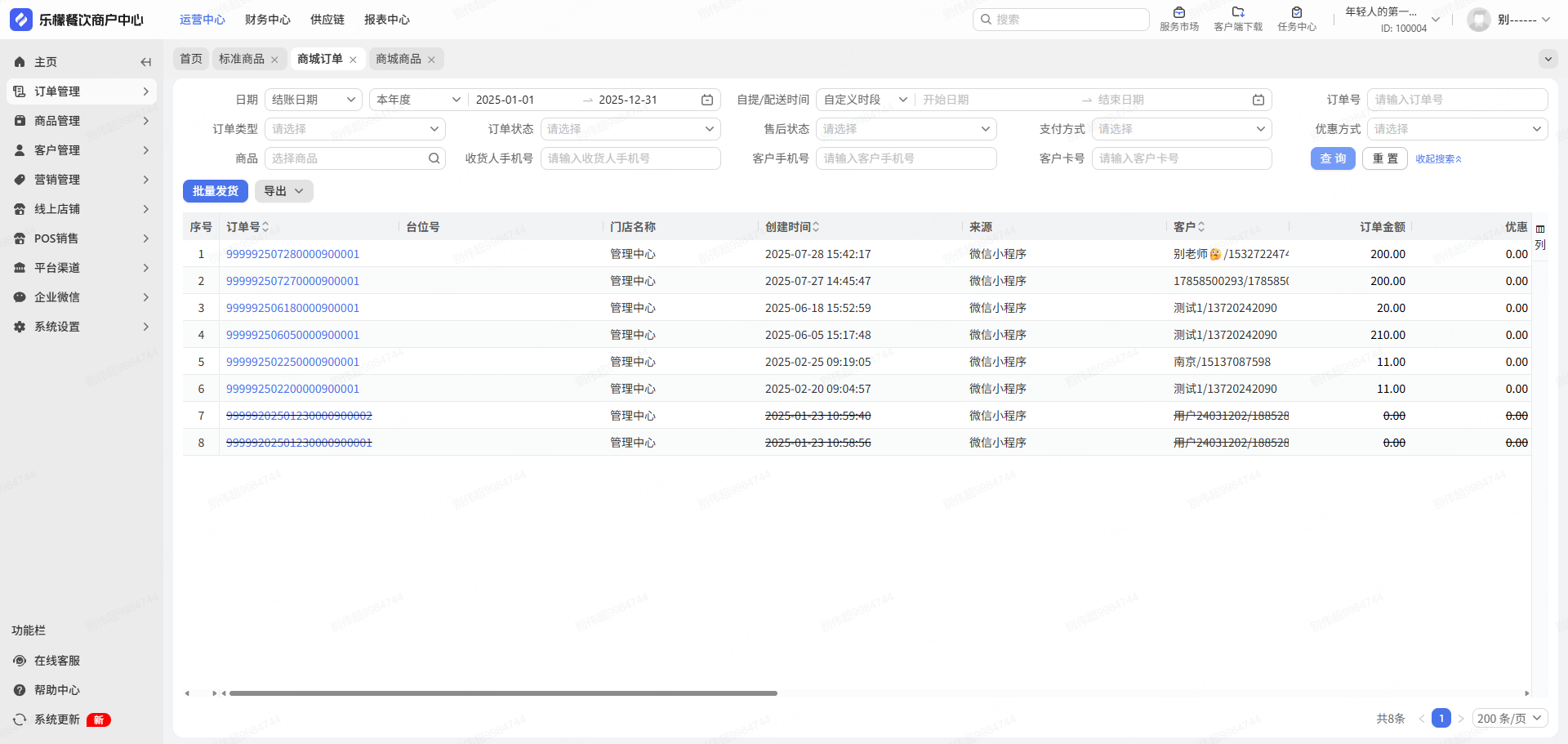Switch to 财务中心 top menu
The image size is (1568, 744).
268,20
